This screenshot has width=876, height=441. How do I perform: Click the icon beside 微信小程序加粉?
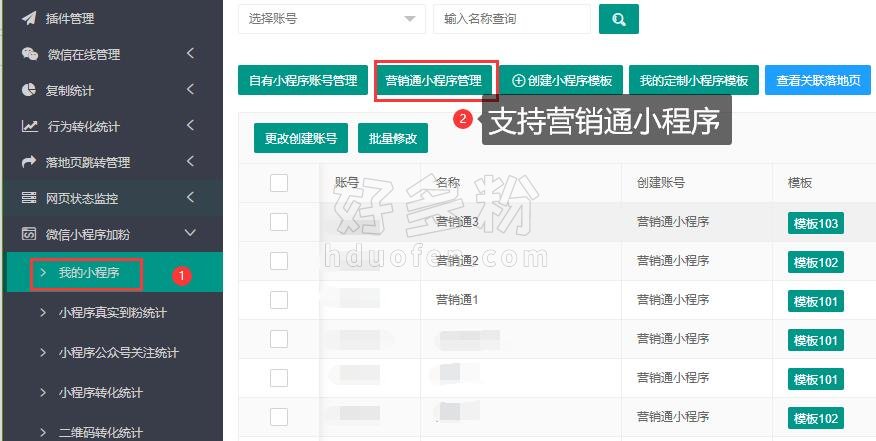tap(29, 234)
